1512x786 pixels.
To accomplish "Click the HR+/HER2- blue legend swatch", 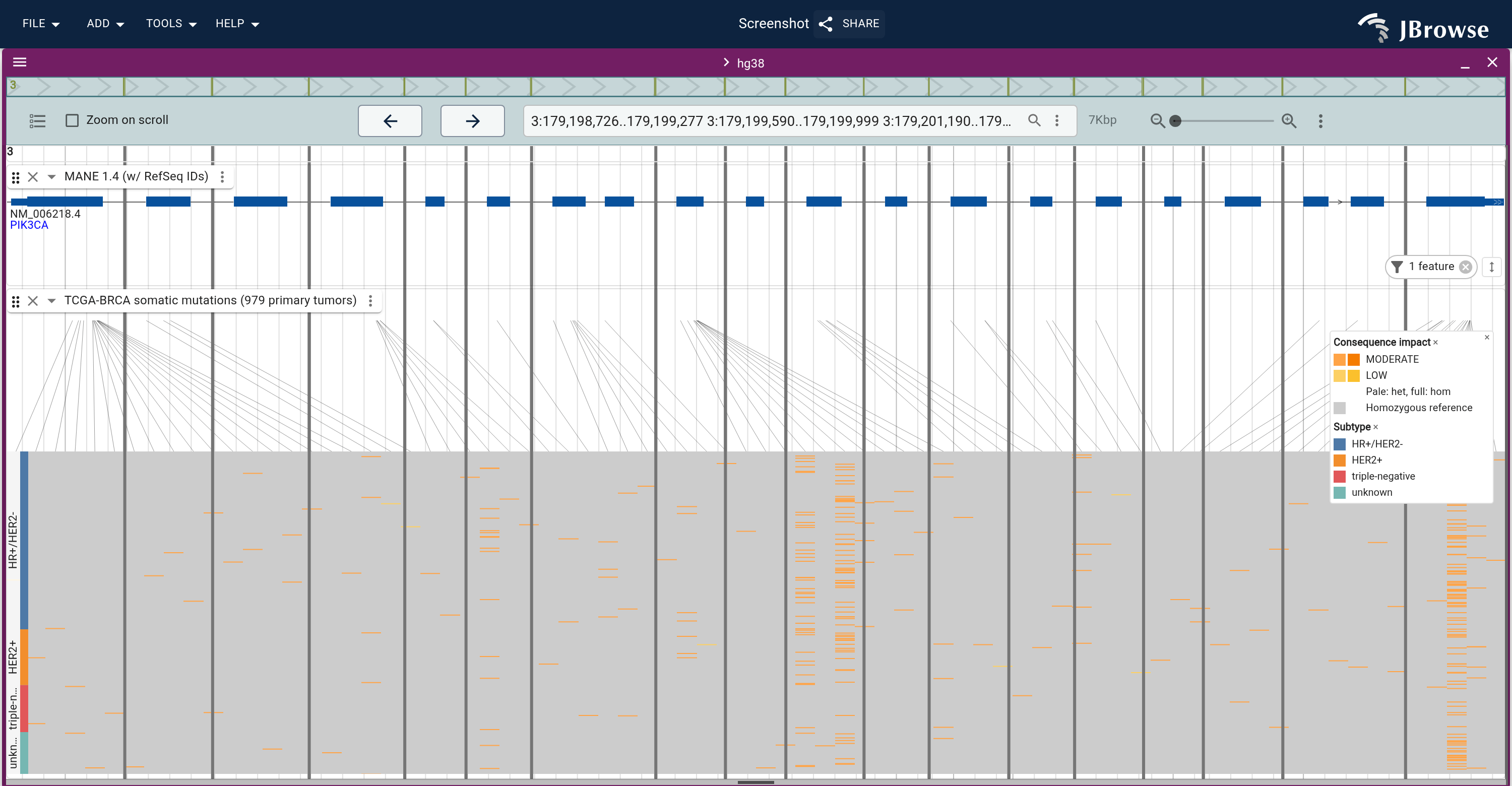I will pos(1340,444).
